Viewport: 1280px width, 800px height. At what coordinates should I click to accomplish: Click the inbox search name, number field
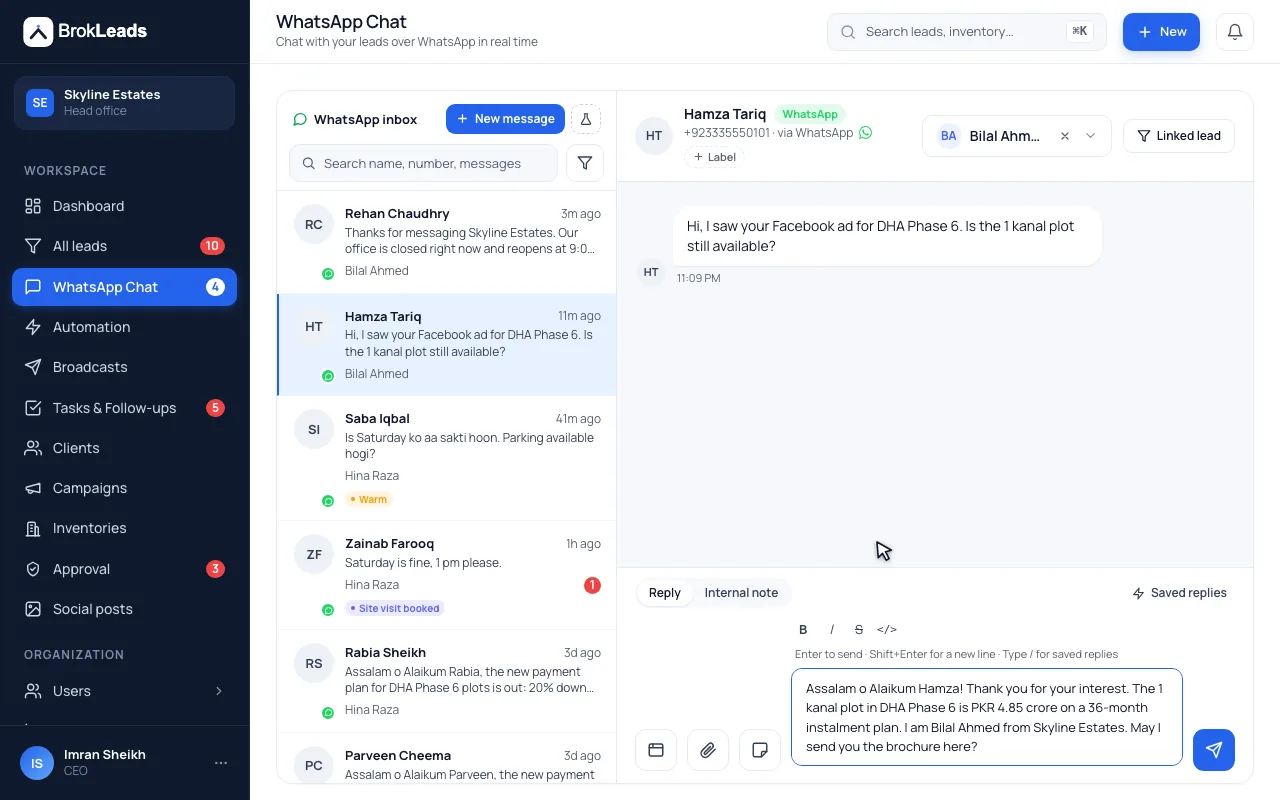tap(423, 163)
